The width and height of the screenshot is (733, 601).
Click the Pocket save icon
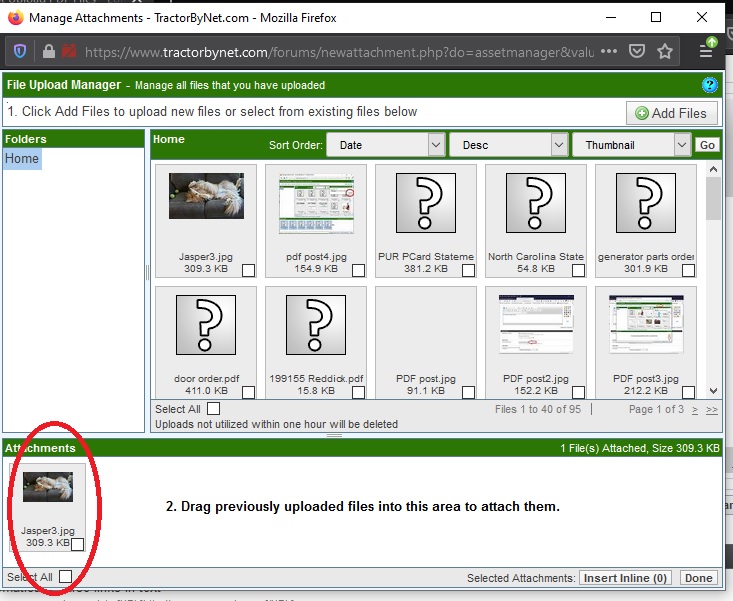click(x=637, y=51)
